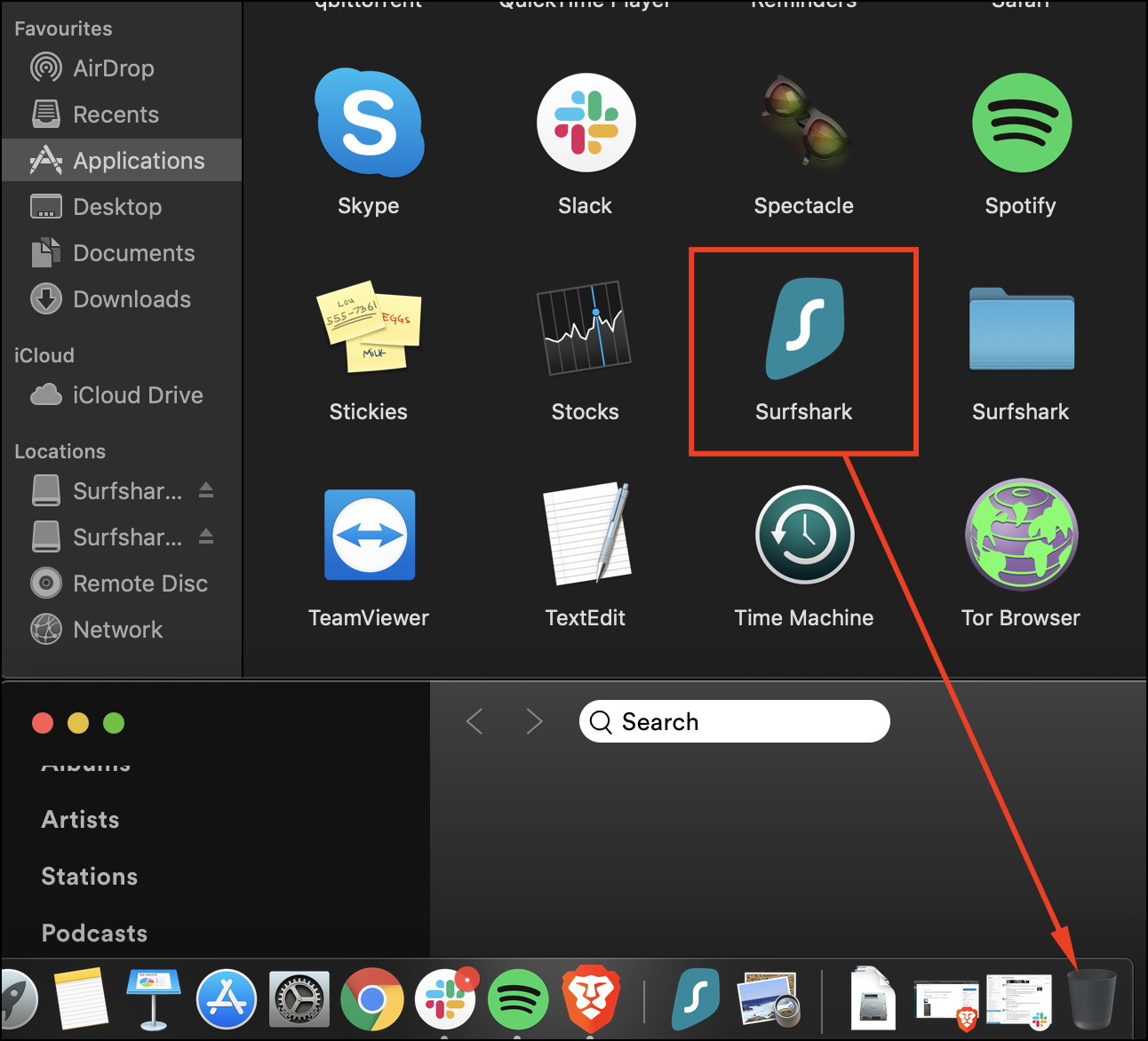1148x1041 pixels.
Task: Select the TextEdit app icon
Action: click(x=586, y=533)
